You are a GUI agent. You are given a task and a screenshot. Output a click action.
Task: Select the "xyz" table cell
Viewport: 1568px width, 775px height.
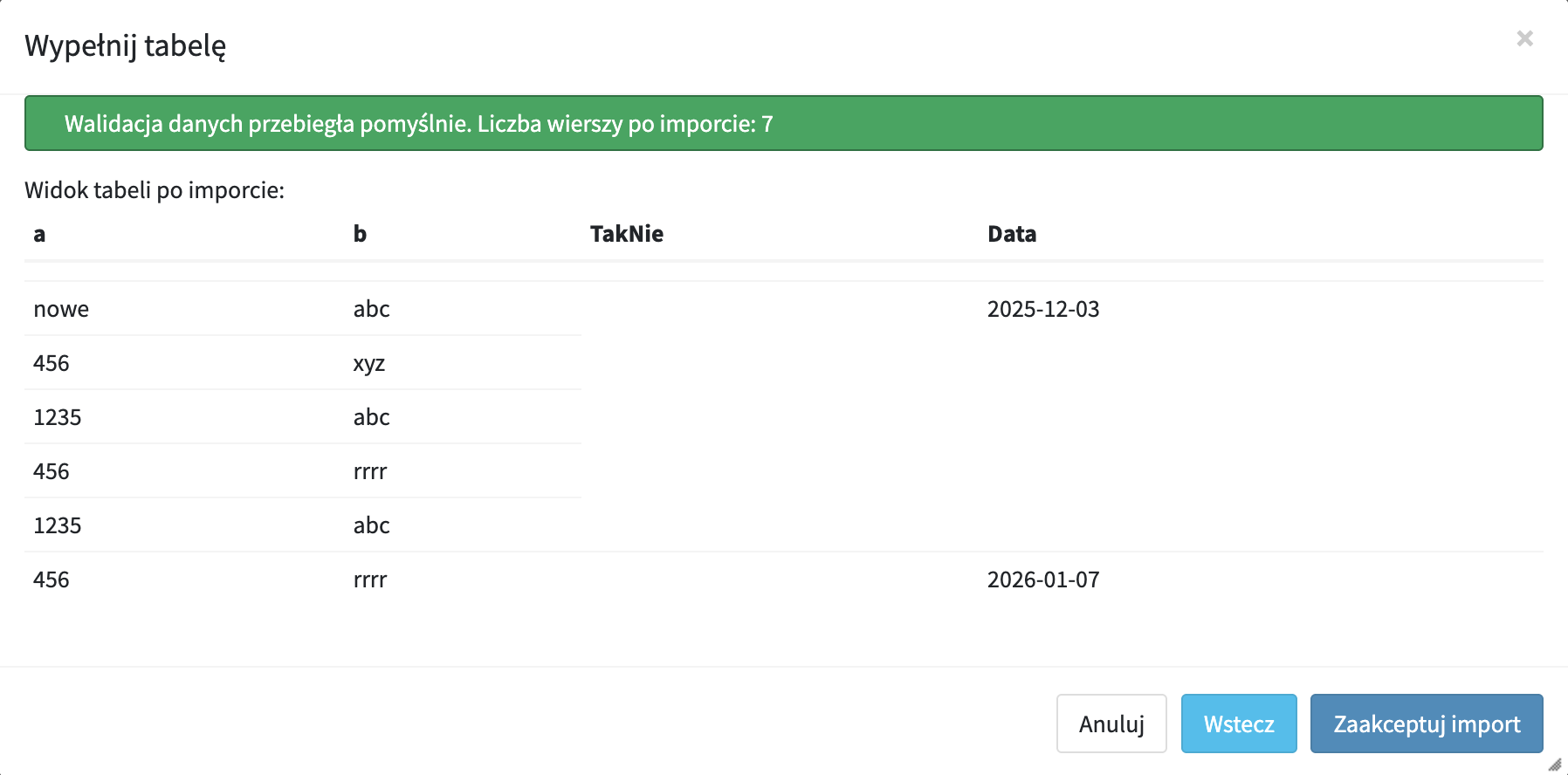[368, 363]
